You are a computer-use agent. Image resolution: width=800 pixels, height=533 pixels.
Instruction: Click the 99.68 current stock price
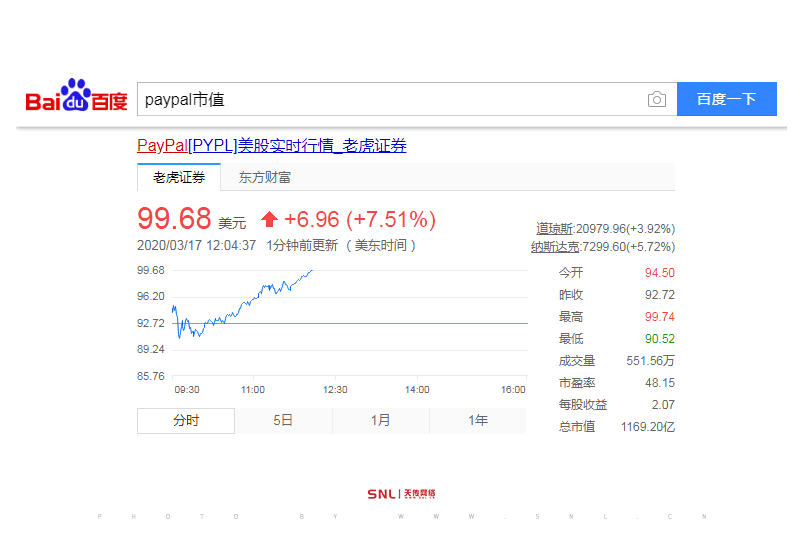(x=174, y=219)
